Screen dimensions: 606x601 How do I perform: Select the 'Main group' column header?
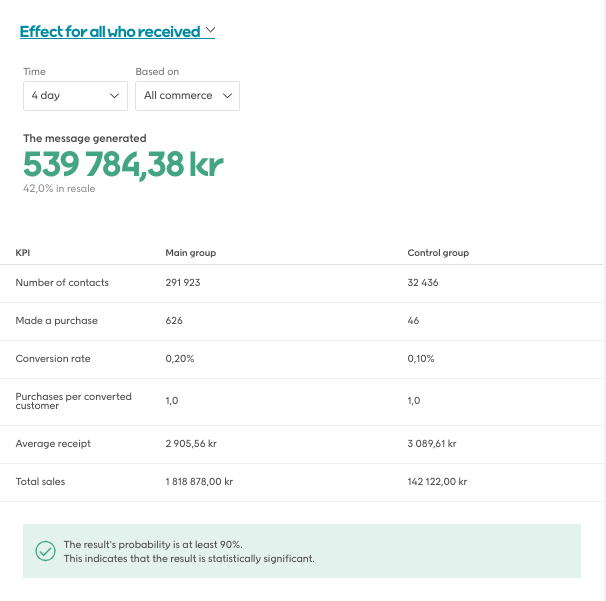pos(190,253)
